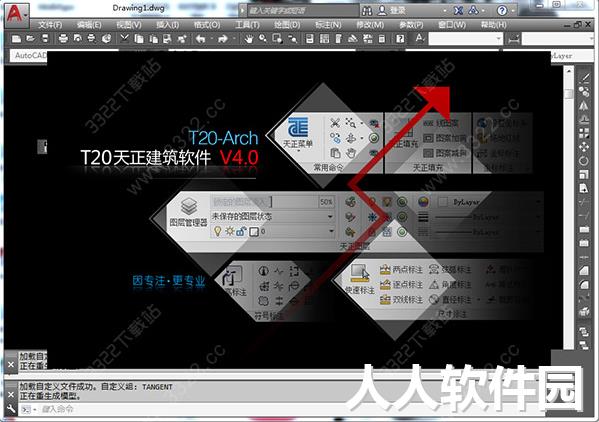The width and height of the screenshot is (599, 422).
Task: Expand the sign-in account dropdown arrow
Action: click(445, 11)
